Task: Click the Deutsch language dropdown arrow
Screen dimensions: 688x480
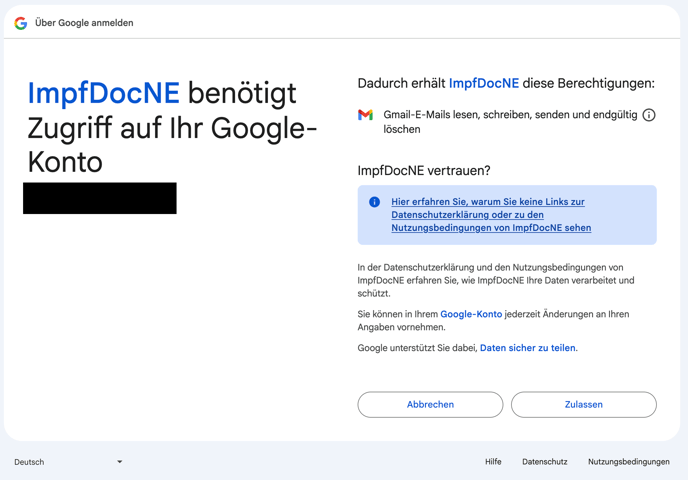Action: [x=119, y=462]
